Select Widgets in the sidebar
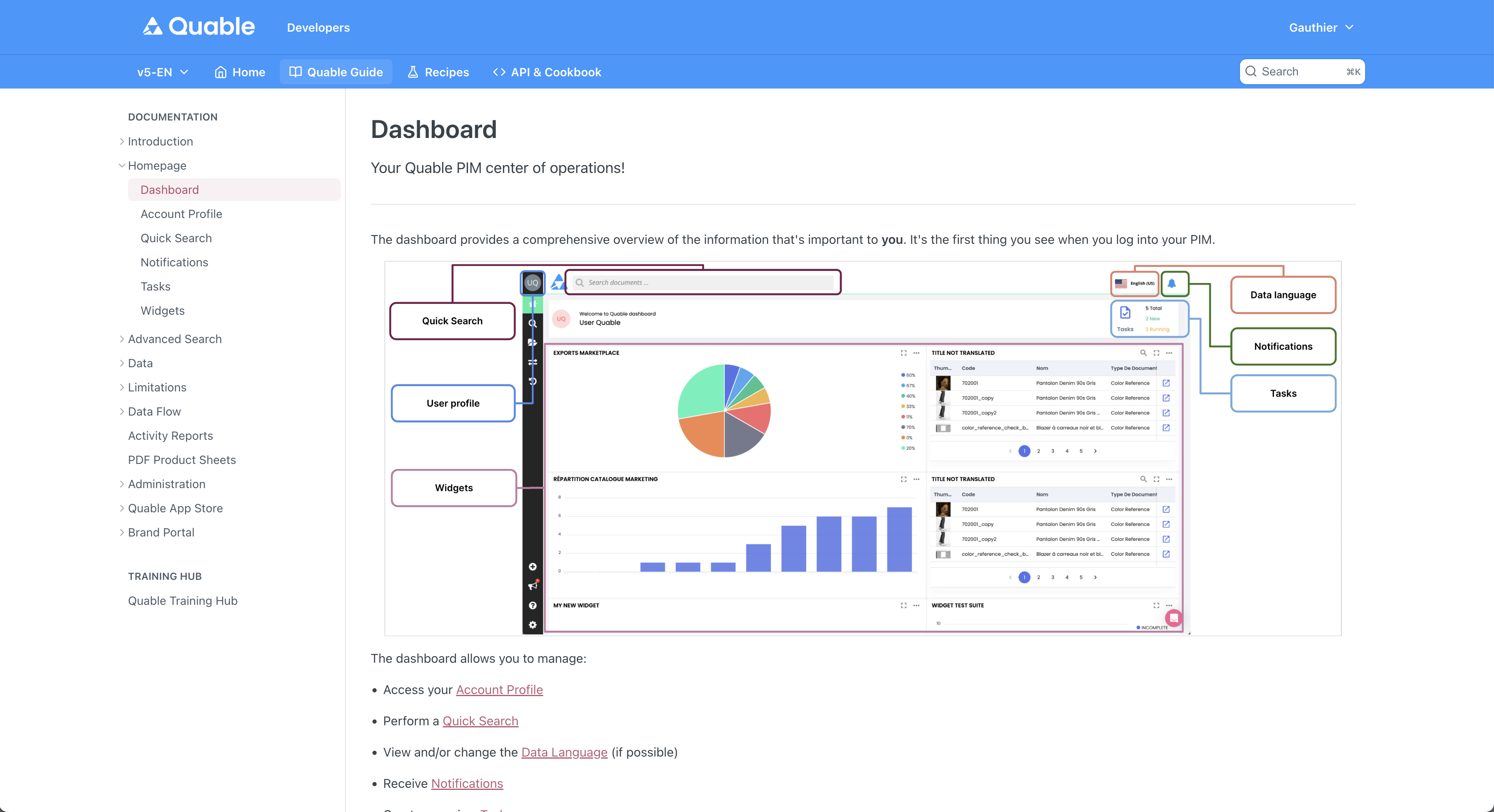The width and height of the screenshot is (1494, 812). pyautogui.click(x=162, y=311)
